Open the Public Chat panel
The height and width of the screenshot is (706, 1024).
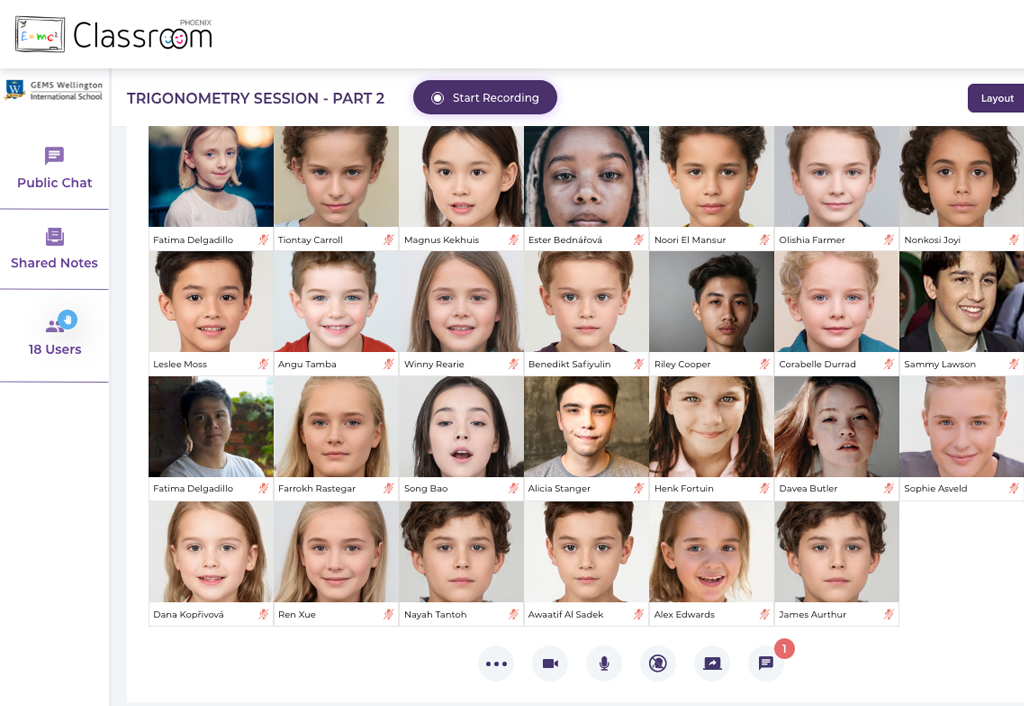click(54, 168)
